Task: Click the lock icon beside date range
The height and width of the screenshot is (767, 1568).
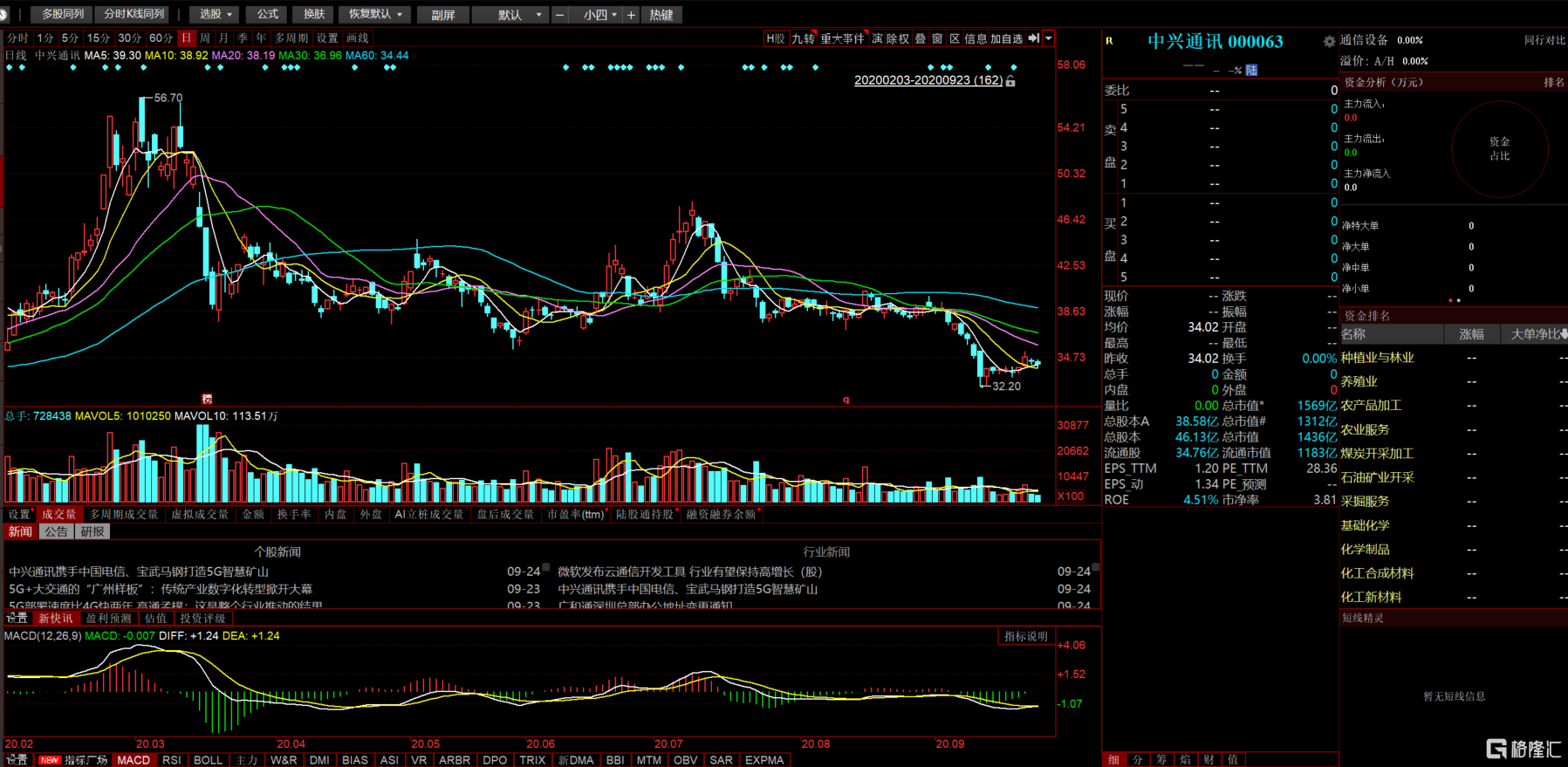Action: point(1010,81)
